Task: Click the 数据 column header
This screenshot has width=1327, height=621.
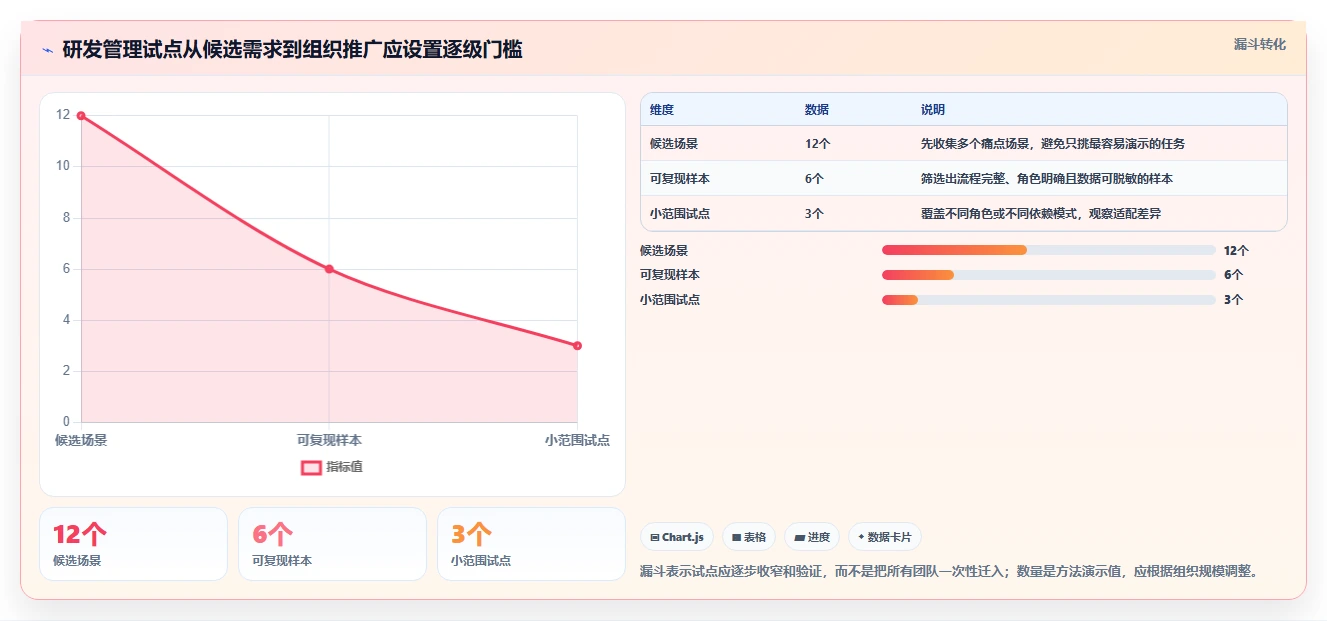Action: click(x=817, y=110)
